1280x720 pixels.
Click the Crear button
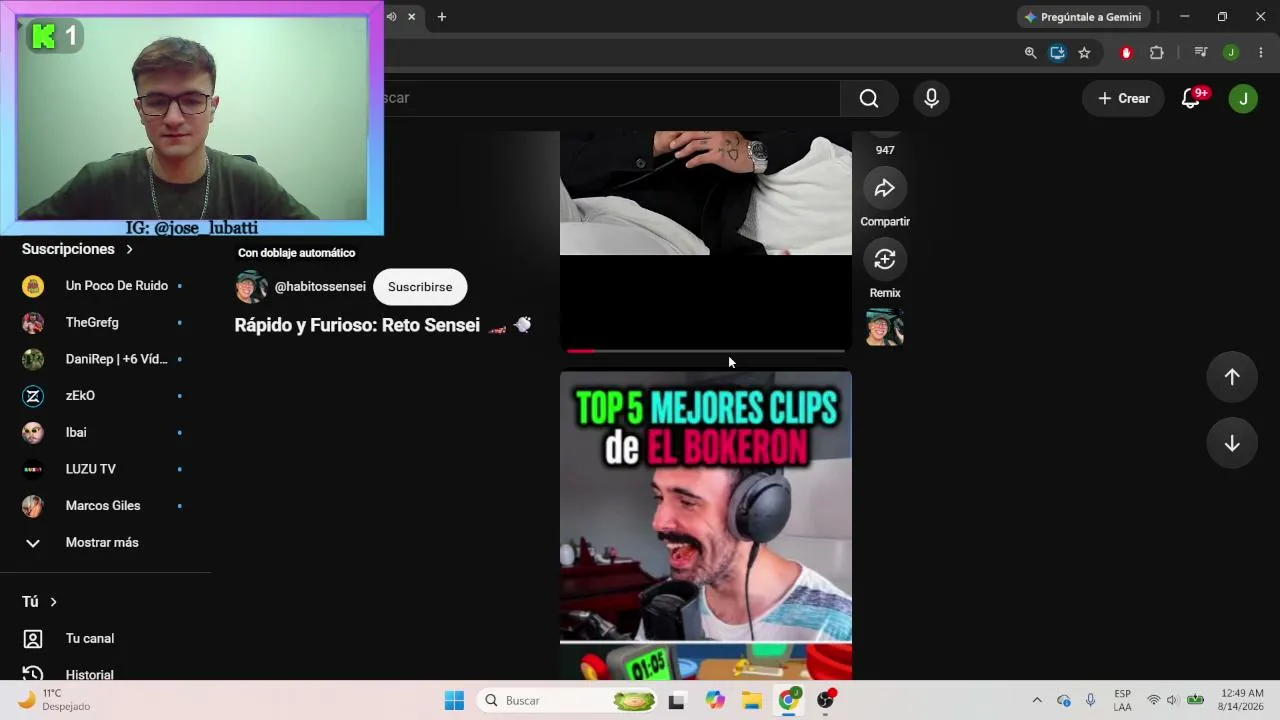pos(1124,98)
